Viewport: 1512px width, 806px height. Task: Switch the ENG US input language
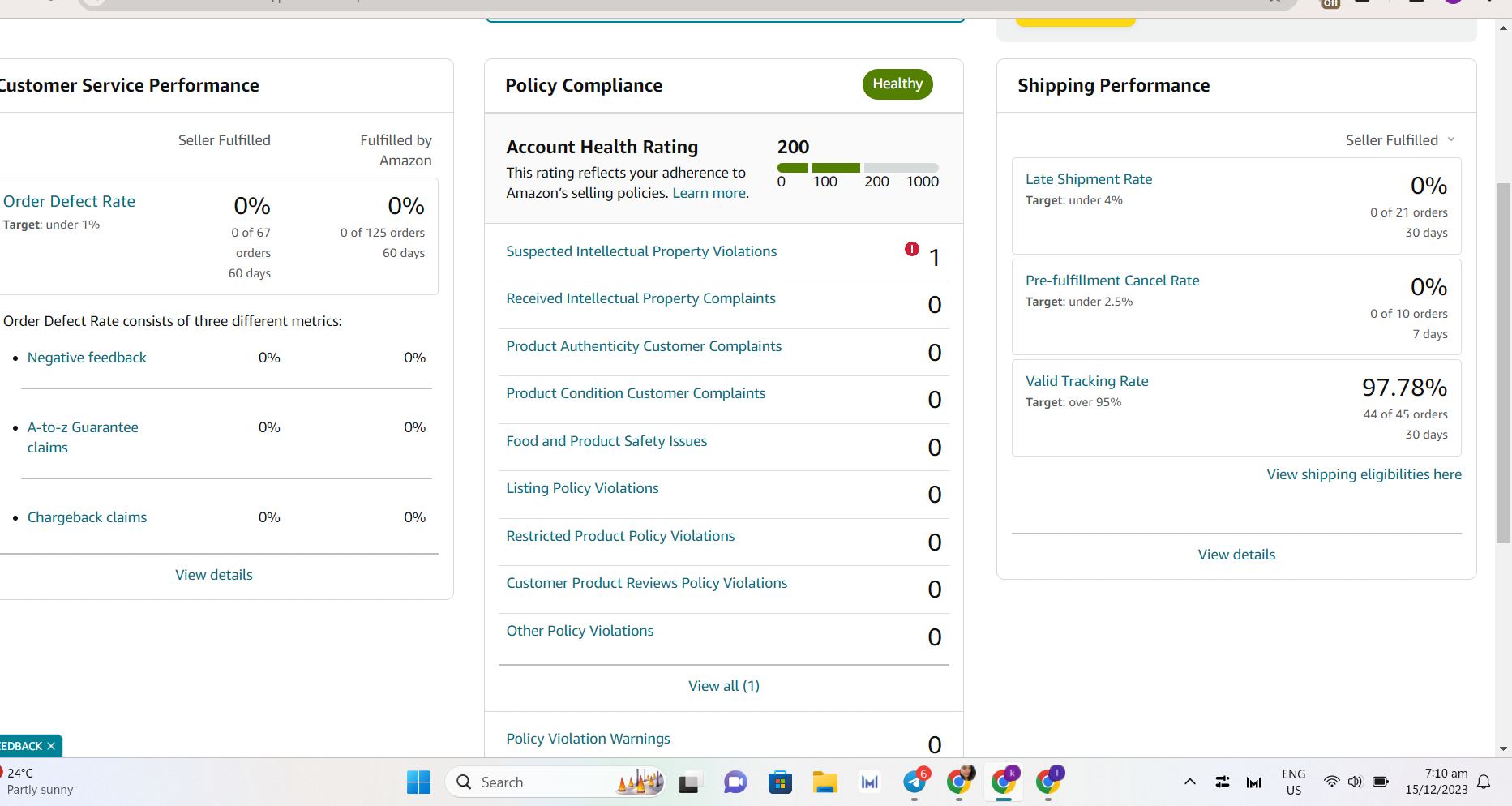[1294, 782]
